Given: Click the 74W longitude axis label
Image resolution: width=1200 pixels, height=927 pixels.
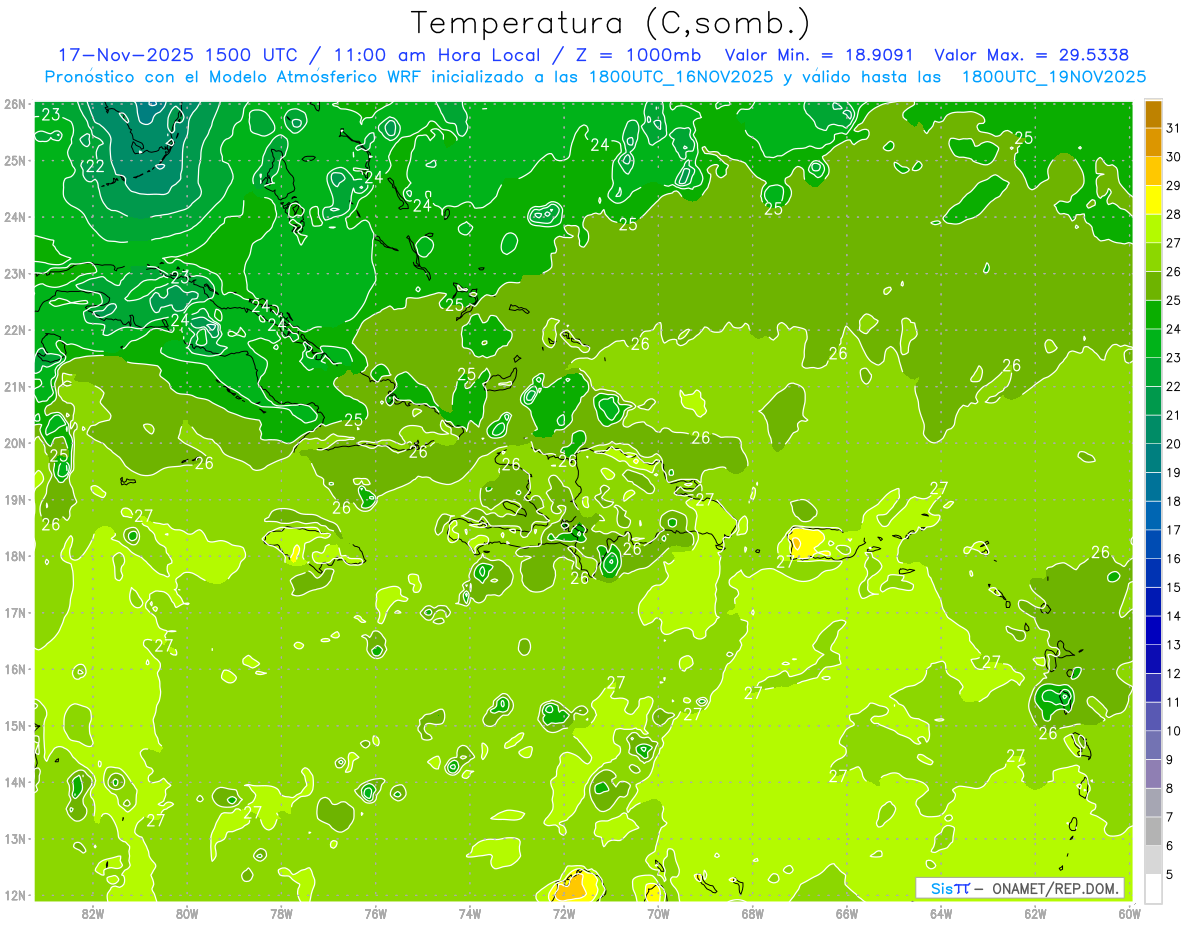Looking at the screenshot, I should (x=470, y=914).
